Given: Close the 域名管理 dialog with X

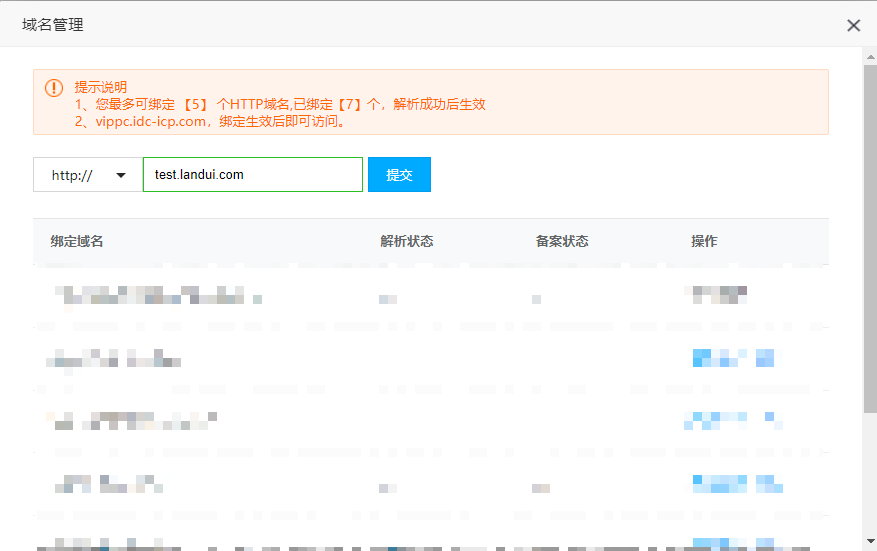Looking at the screenshot, I should coord(853,25).
